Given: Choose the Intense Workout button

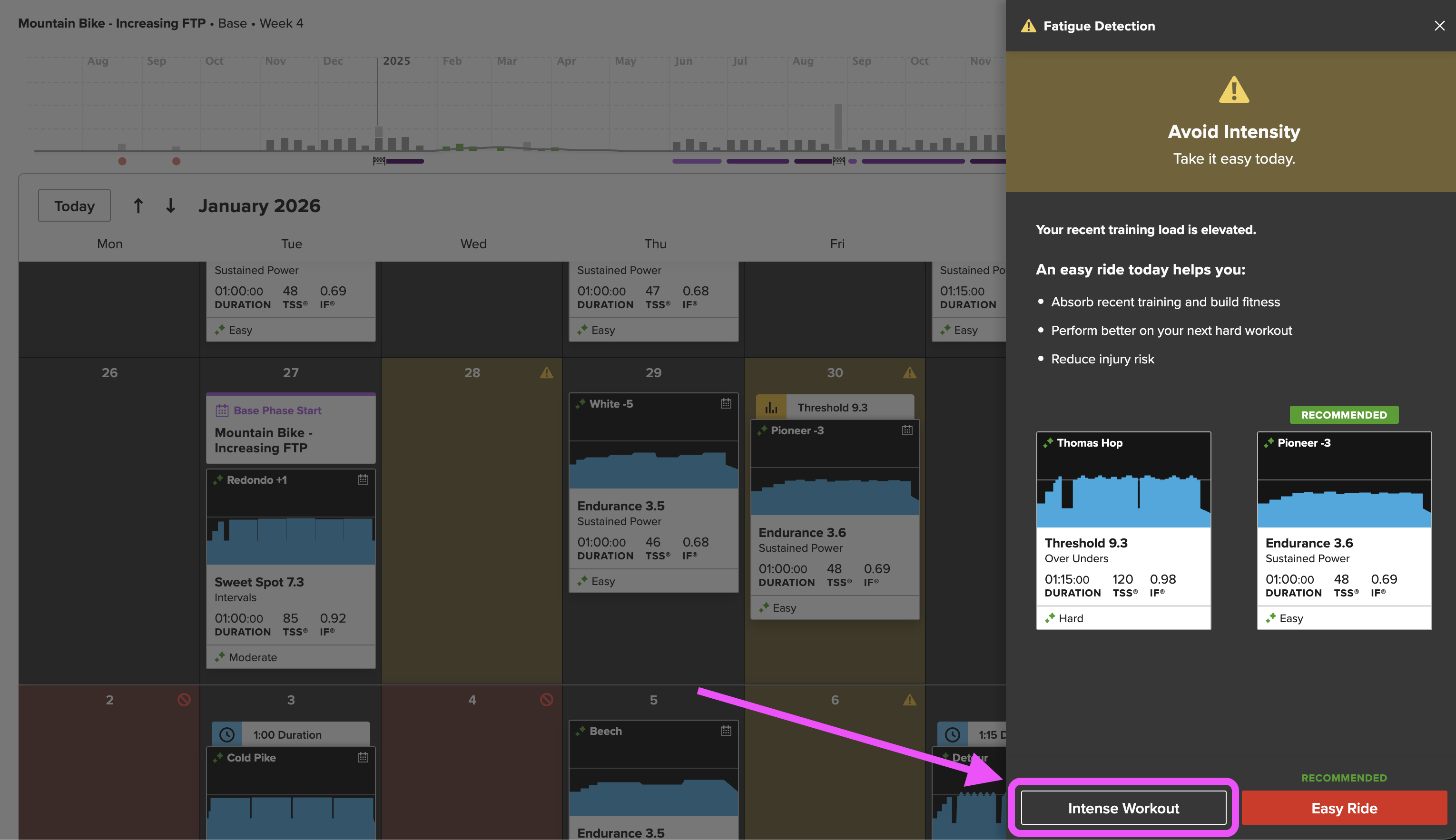Looking at the screenshot, I should tap(1123, 808).
